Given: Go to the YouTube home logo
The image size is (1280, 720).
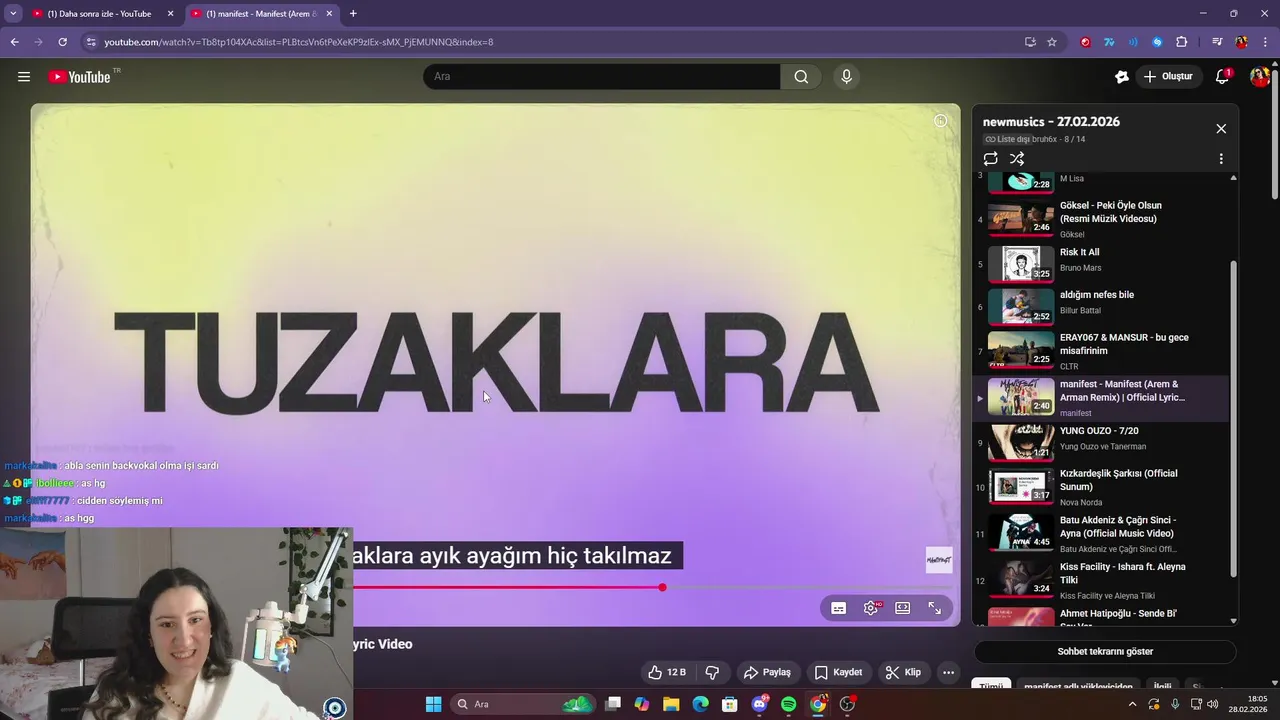Looking at the screenshot, I should 80,77.
